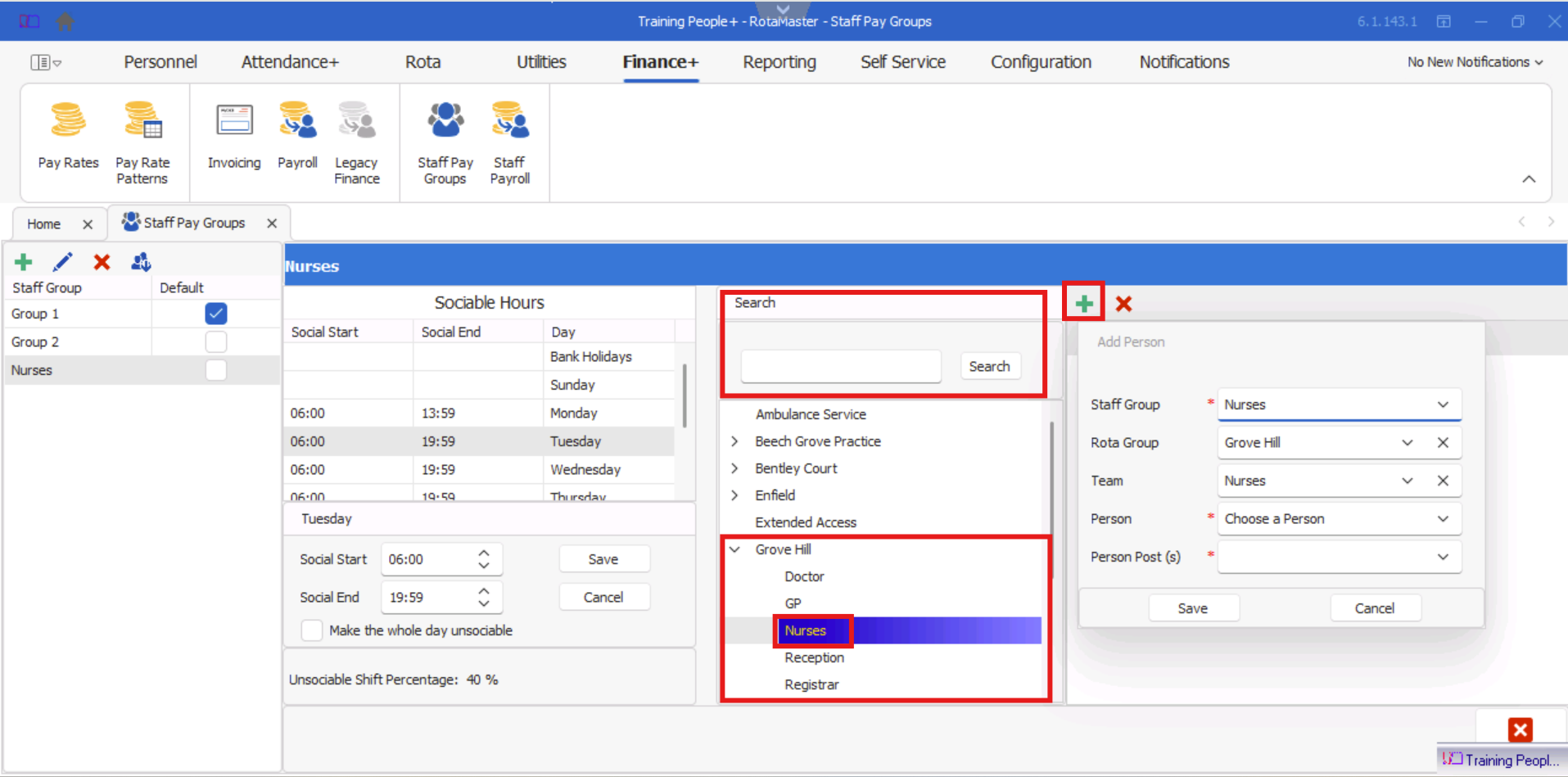1568x777 pixels.
Task: Open the Invoicing tool
Action: click(234, 136)
